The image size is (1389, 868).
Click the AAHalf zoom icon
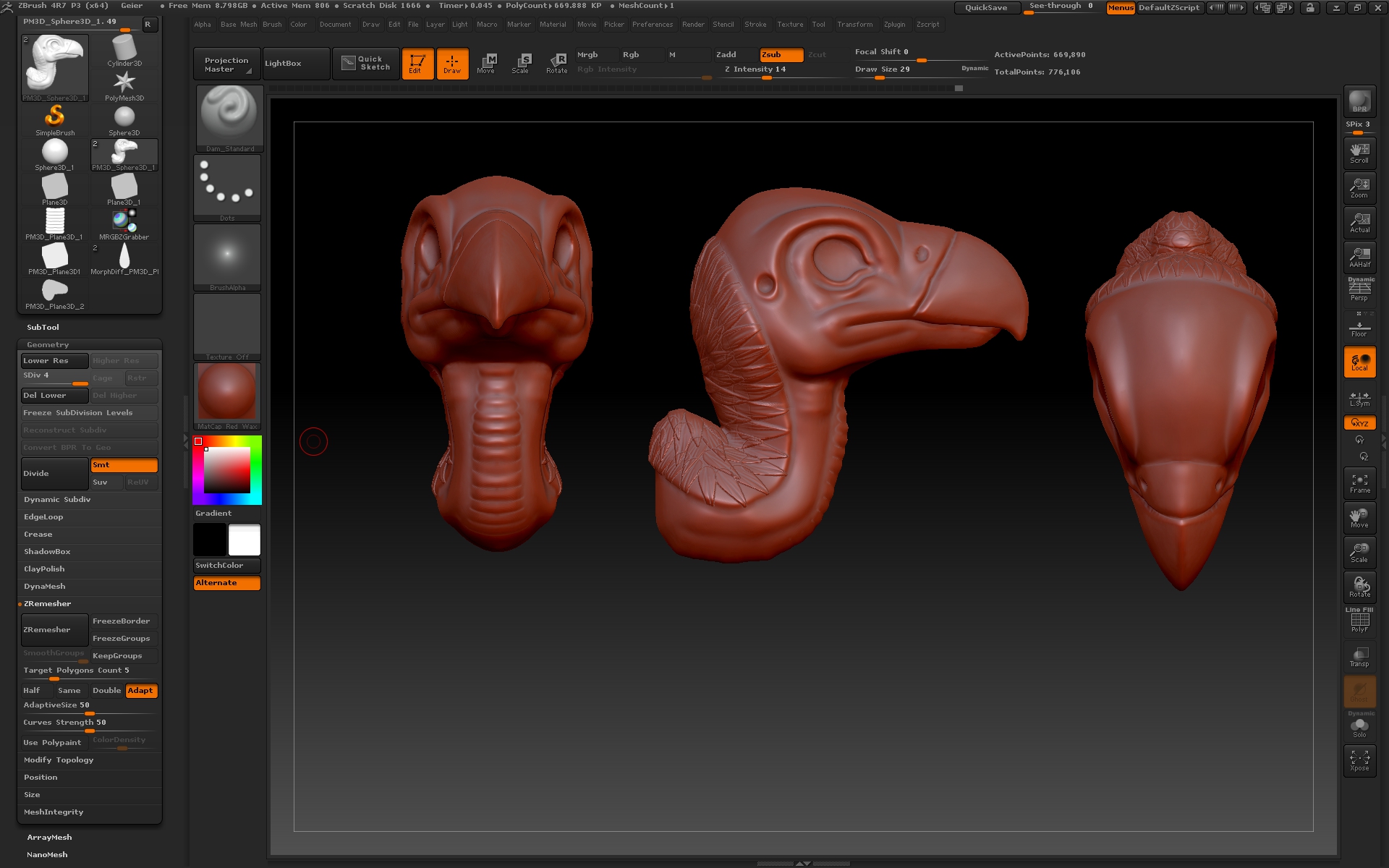[1359, 257]
